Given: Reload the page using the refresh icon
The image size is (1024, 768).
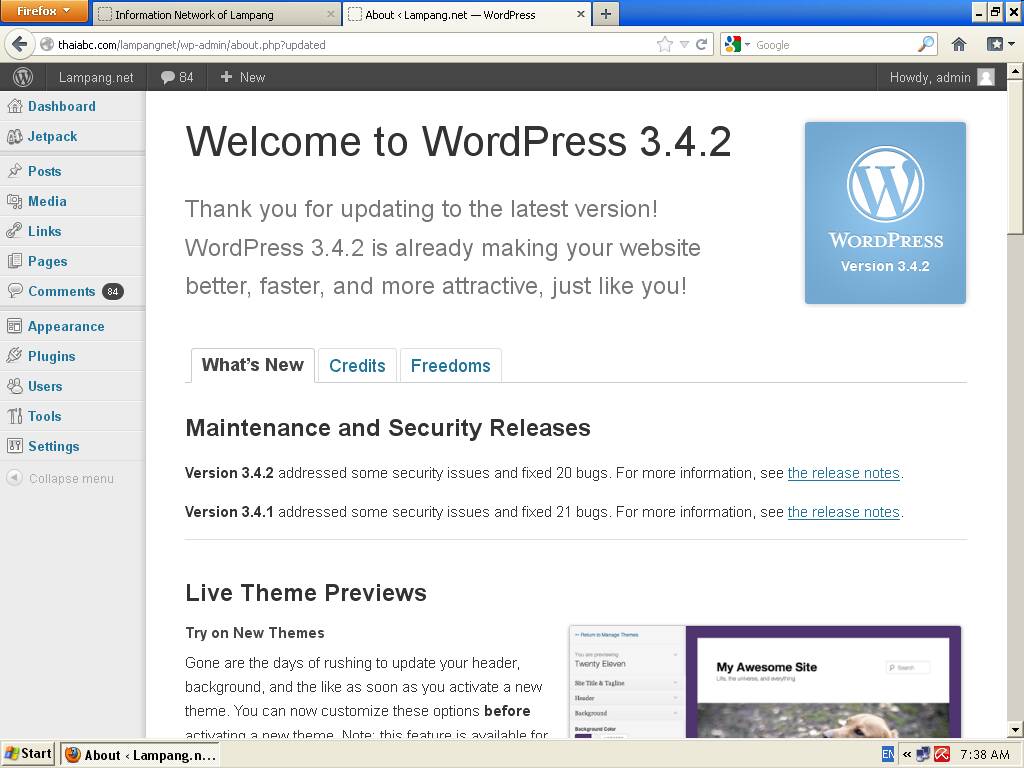Looking at the screenshot, I should 701,44.
